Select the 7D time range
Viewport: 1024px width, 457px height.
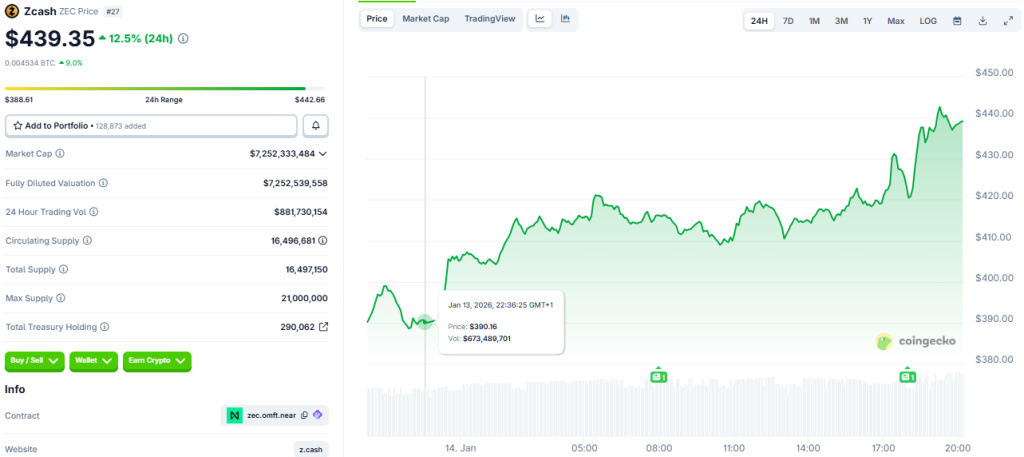pyautogui.click(x=788, y=21)
